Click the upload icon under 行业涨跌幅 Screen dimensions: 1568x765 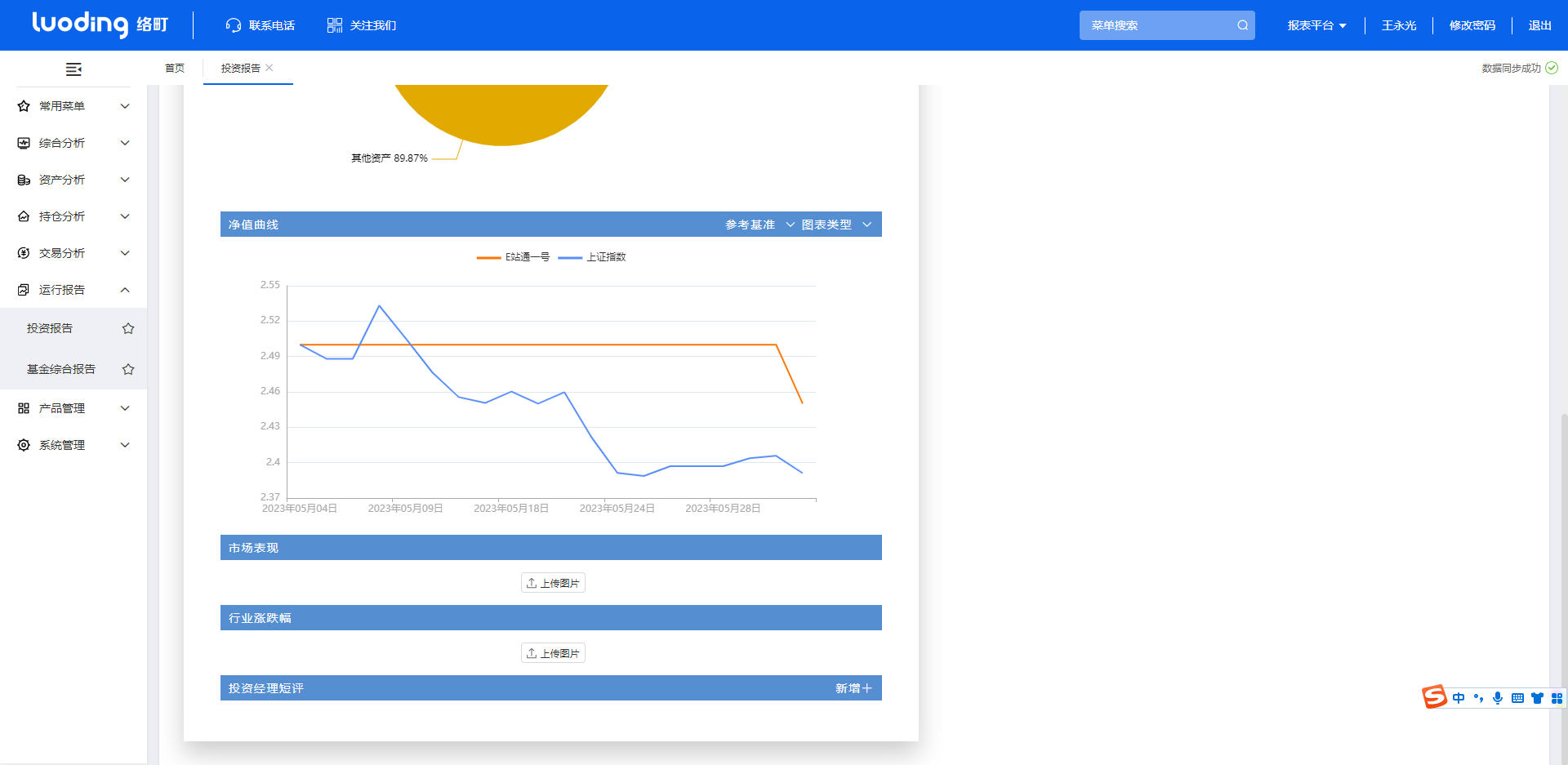click(x=532, y=653)
